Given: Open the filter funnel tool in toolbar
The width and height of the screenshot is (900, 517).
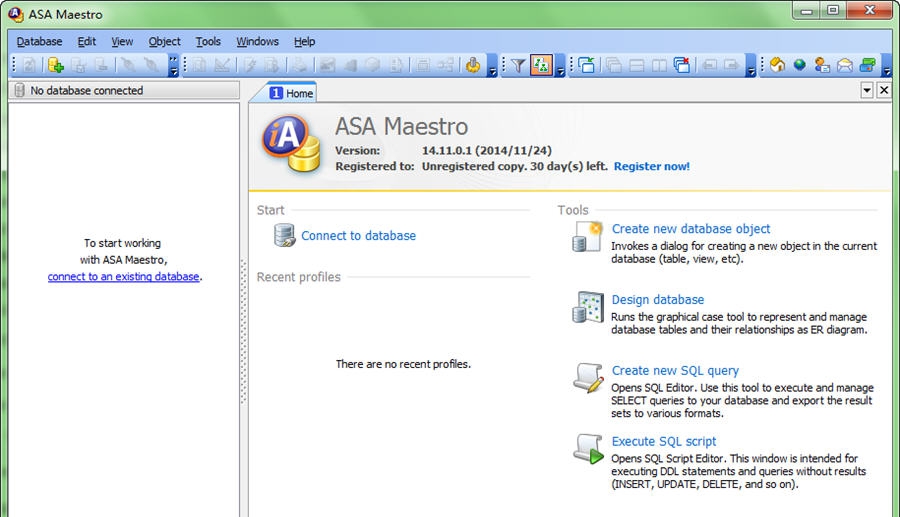Looking at the screenshot, I should point(518,66).
